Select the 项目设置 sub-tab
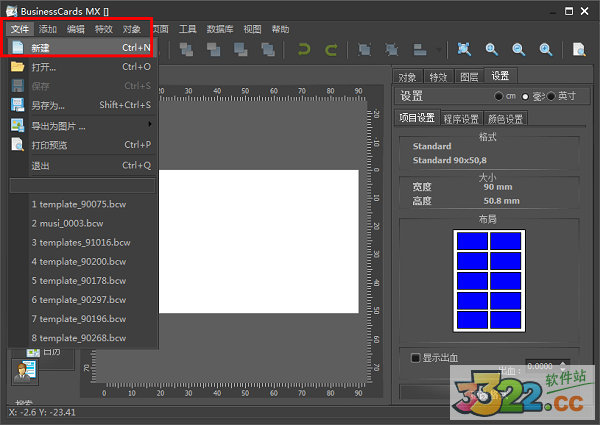 [x=417, y=117]
